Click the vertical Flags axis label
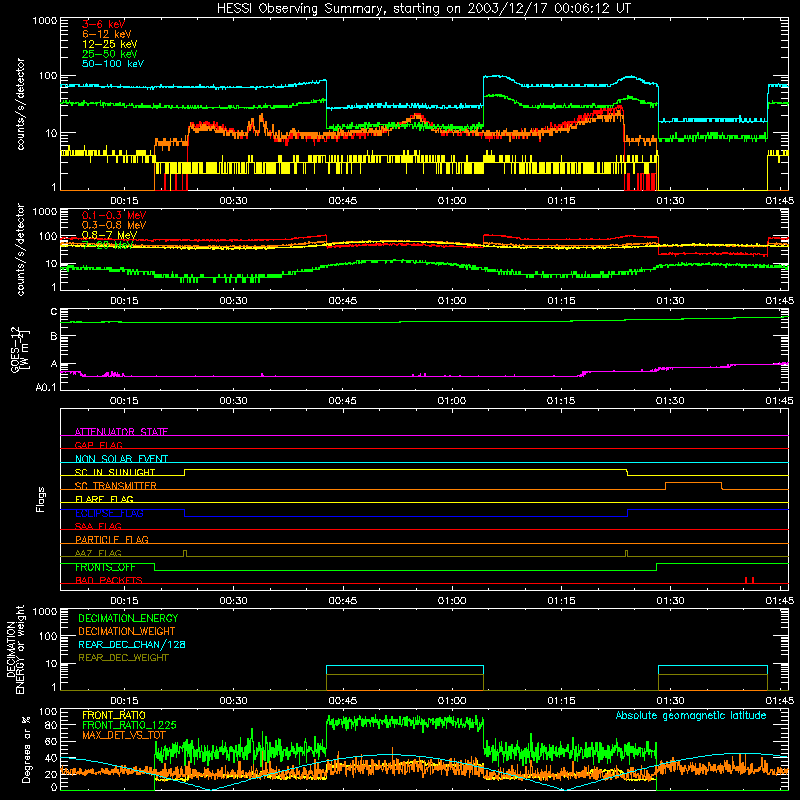 (41, 499)
